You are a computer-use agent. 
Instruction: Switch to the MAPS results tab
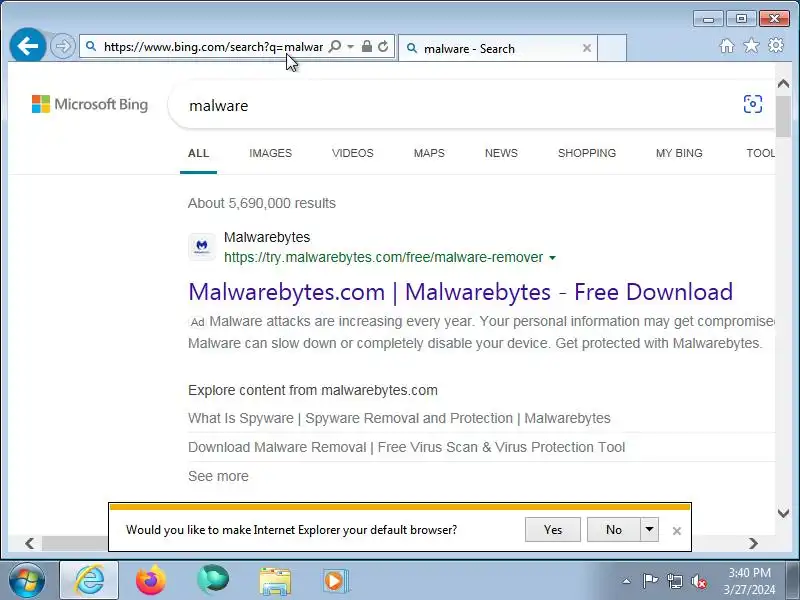point(429,153)
